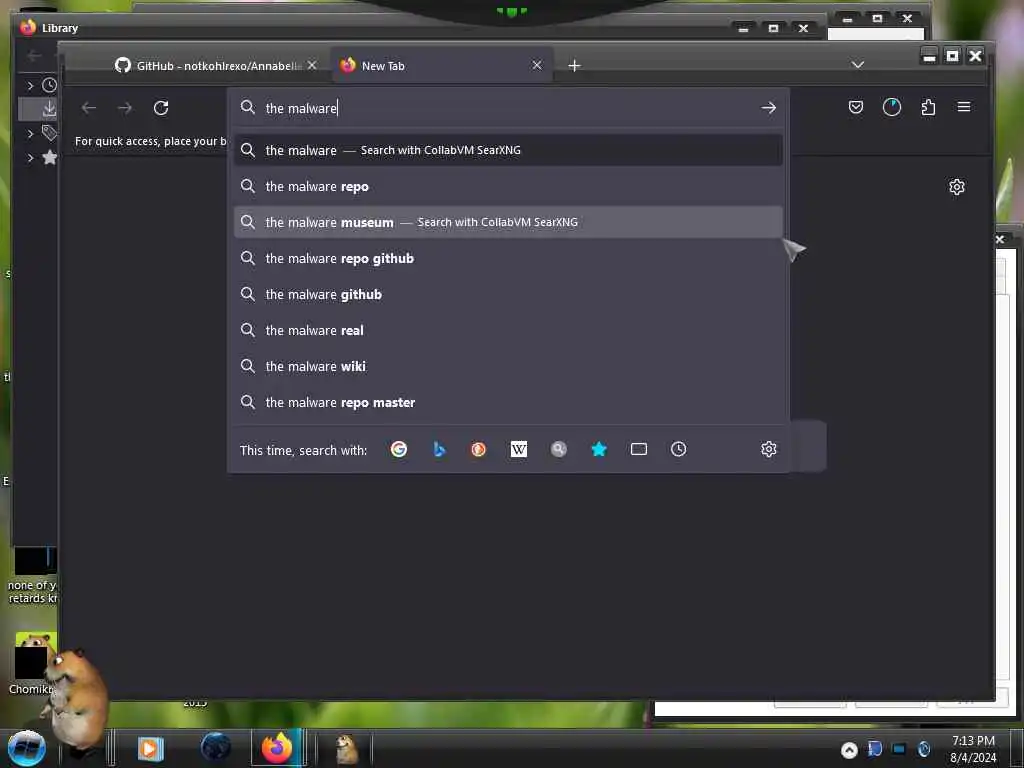Search this time with Bing
The image size is (1024, 768).
[439, 449]
